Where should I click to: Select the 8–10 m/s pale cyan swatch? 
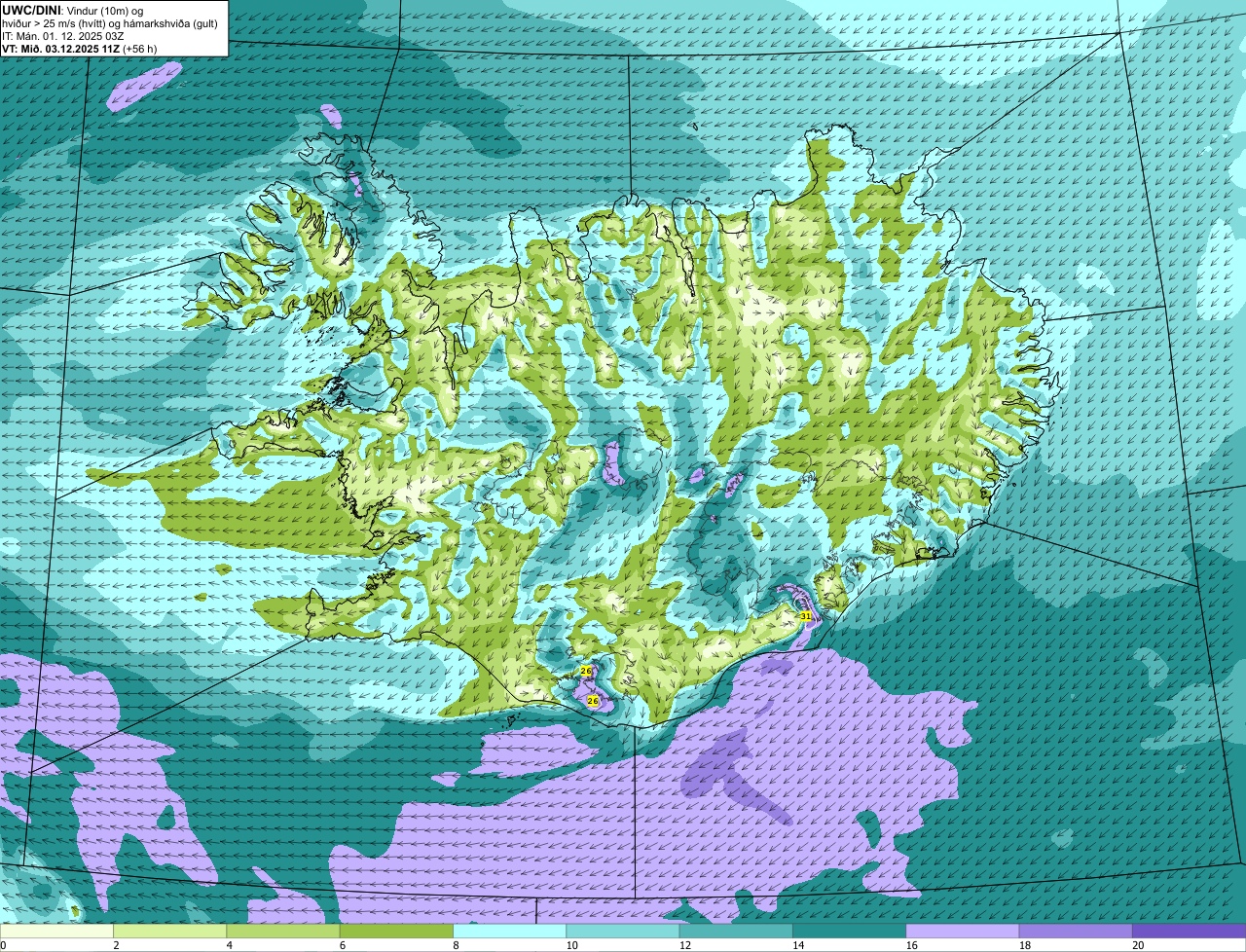click(510, 932)
